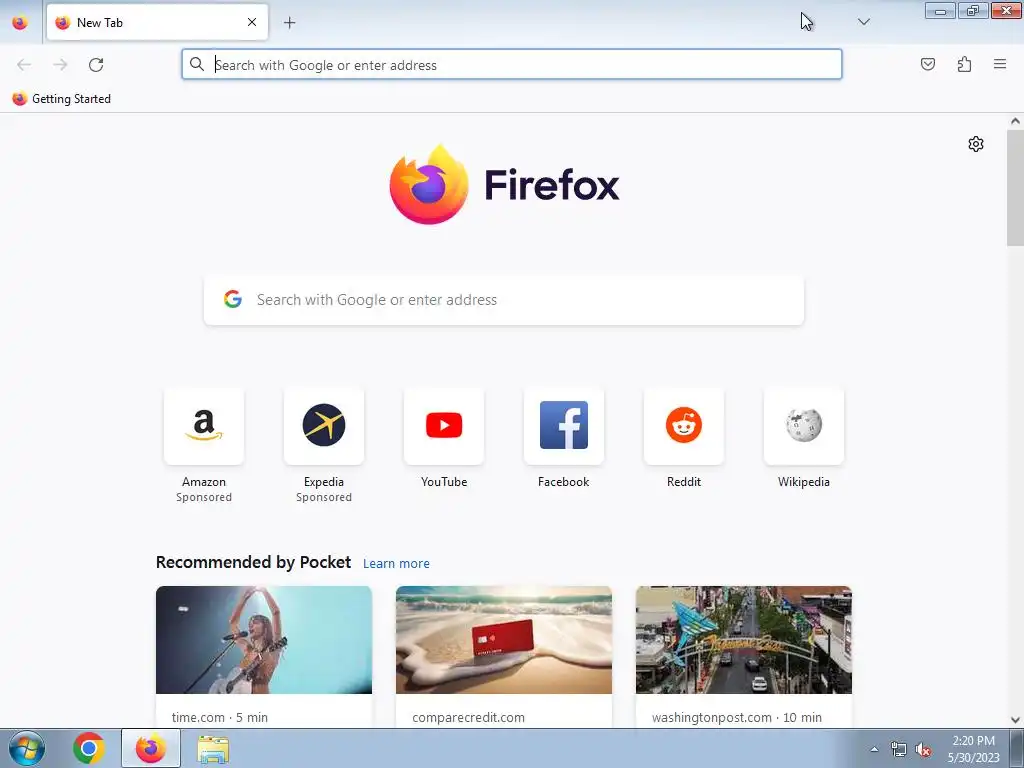
Task: Click the Google G icon in search box
Action: click(233, 299)
